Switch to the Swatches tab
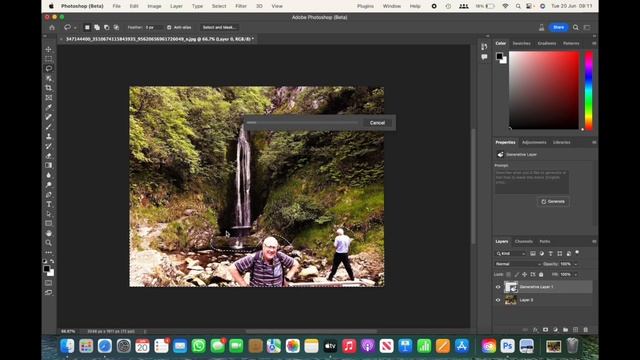The width and height of the screenshot is (640, 360). coord(521,43)
